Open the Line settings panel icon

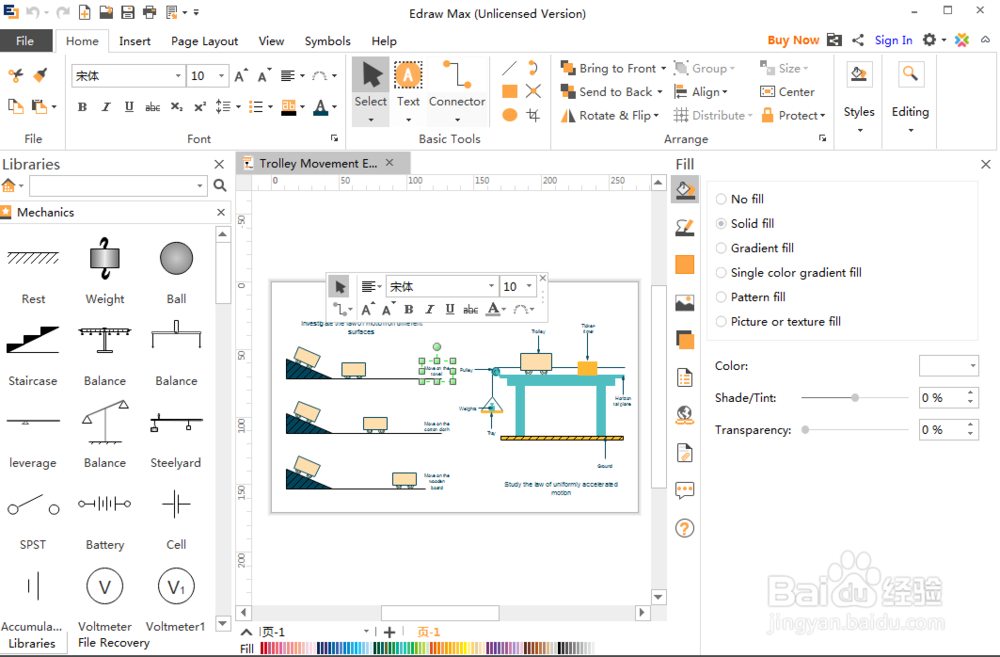tap(685, 227)
